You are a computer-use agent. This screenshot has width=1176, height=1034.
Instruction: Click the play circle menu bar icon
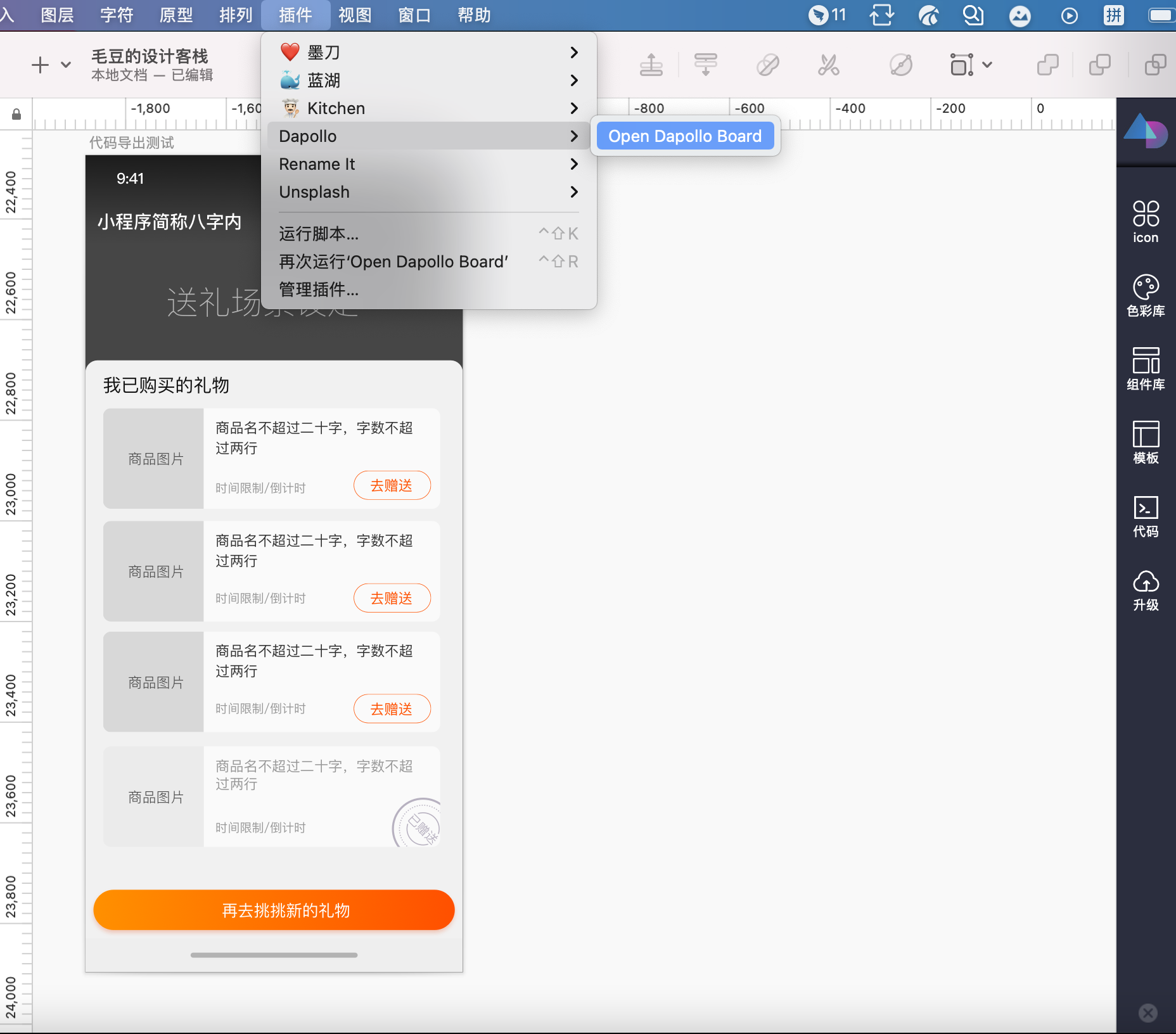[x=1069, y=15]
